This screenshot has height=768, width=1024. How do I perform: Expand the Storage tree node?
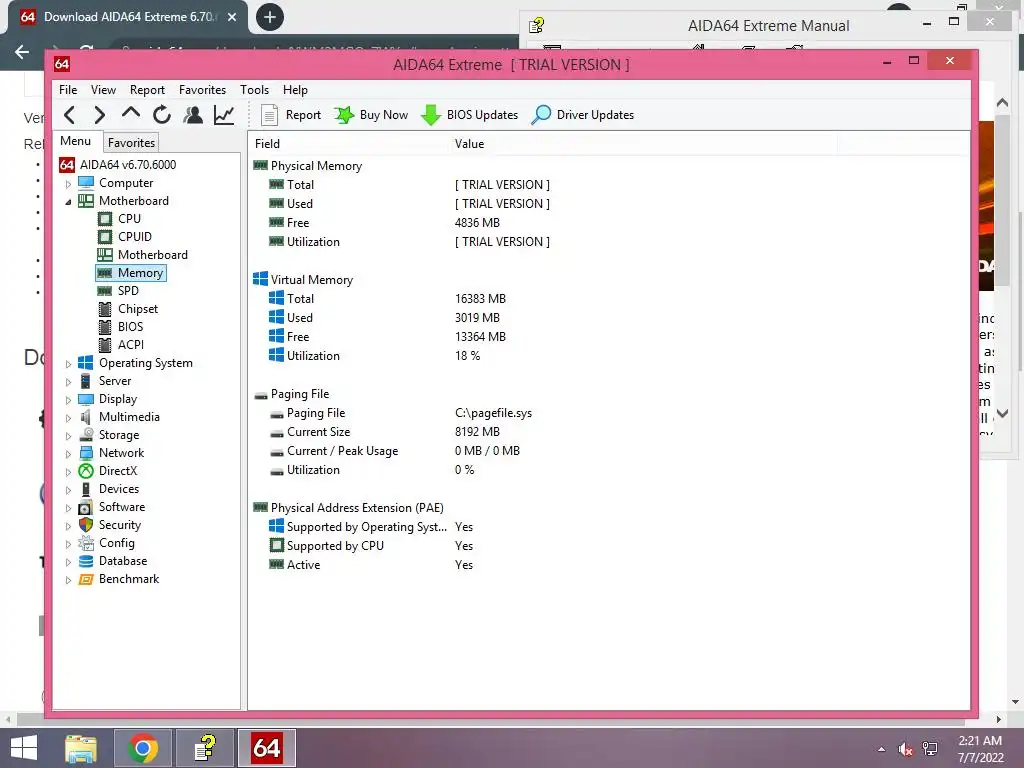pos(68,436)
